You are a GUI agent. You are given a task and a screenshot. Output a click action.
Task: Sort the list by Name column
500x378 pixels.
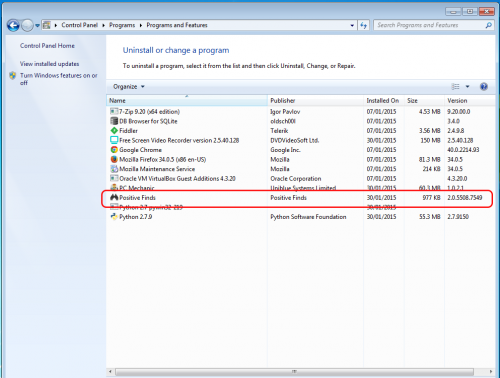coord(187,101)
